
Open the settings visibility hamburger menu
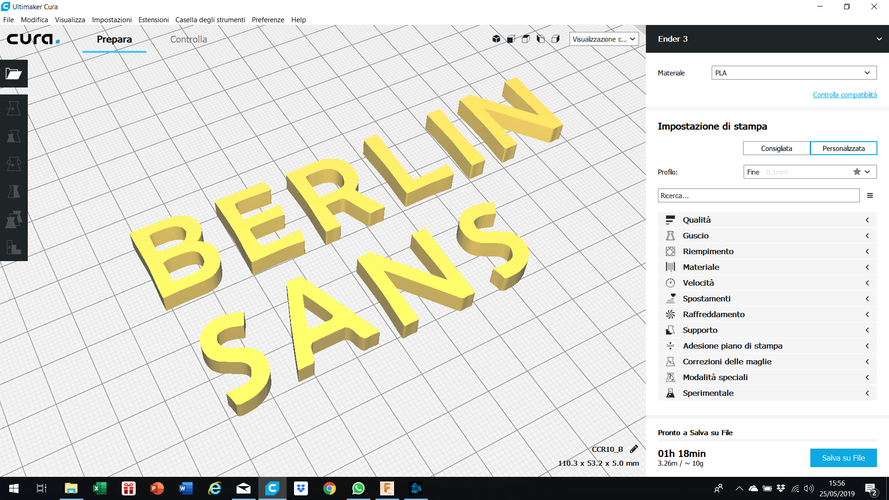point(870,196)
